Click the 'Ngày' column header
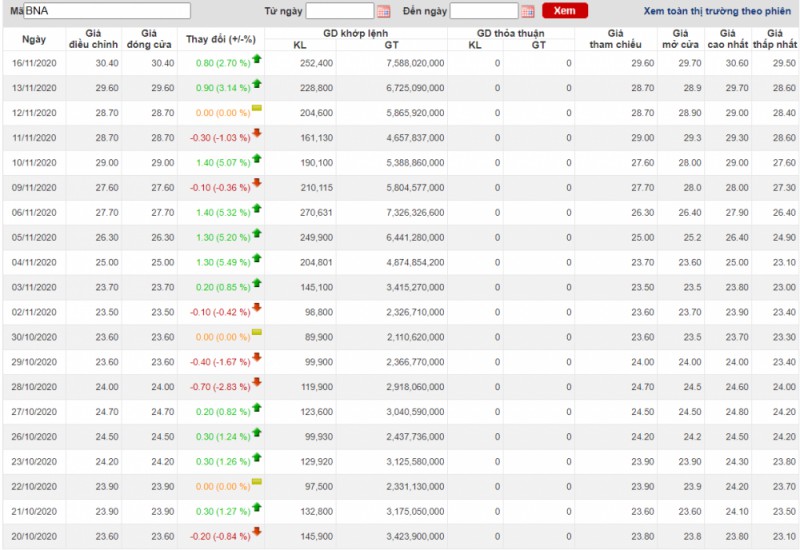 coord(33,39)
